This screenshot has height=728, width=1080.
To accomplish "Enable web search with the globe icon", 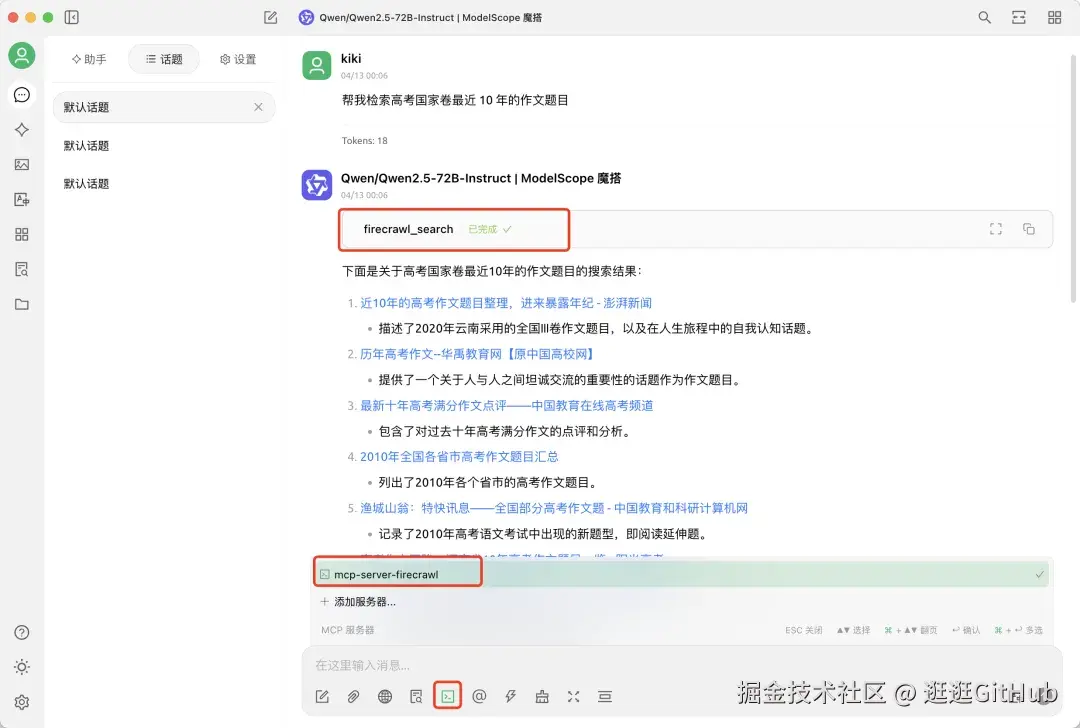I will click(385, 696).
